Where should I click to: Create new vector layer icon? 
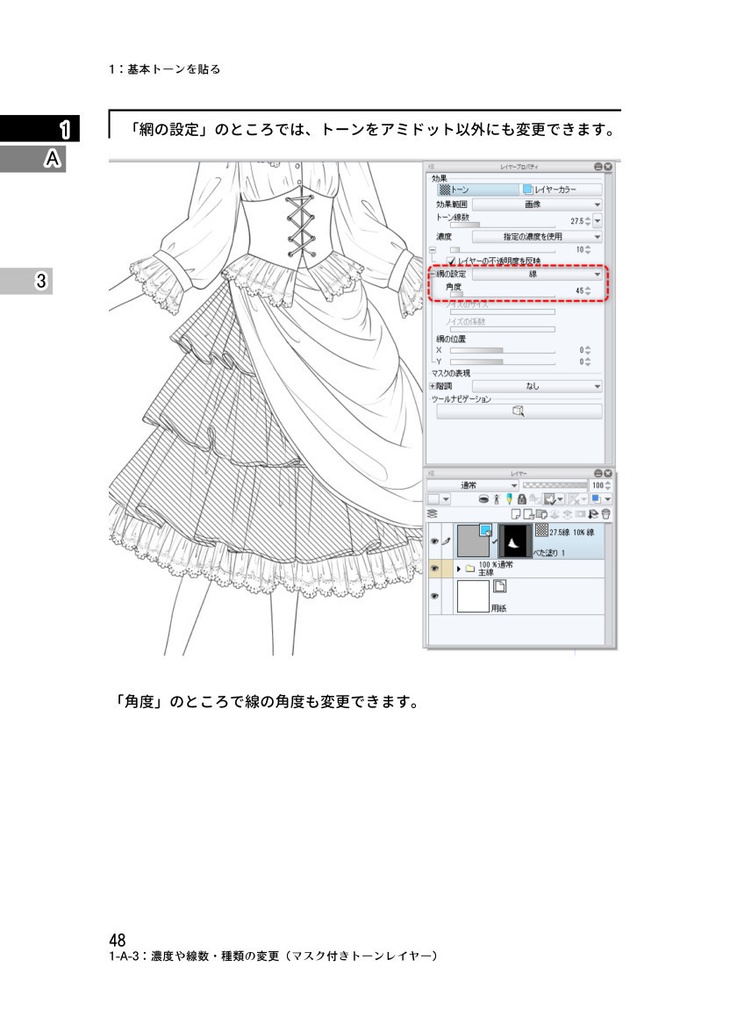pyautogui.click(x=529, y=514)
